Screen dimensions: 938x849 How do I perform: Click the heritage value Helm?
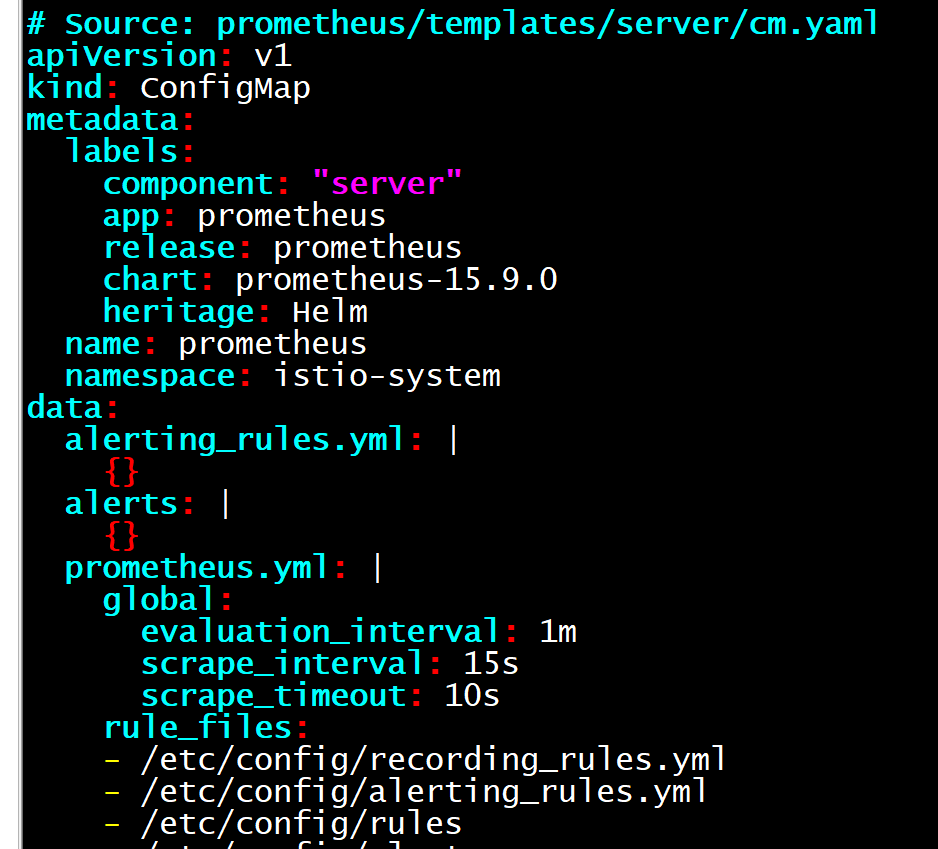[330, 312]
